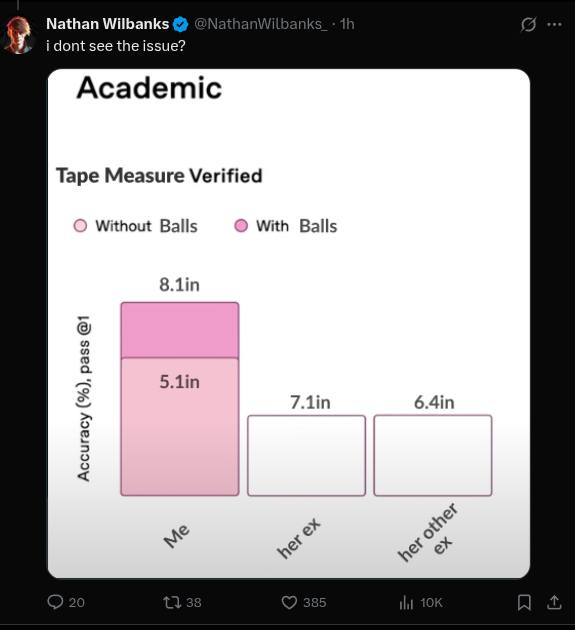575x630 pixels.
Task: Click the Nathan Wilbanks display name
Action: 107,24
